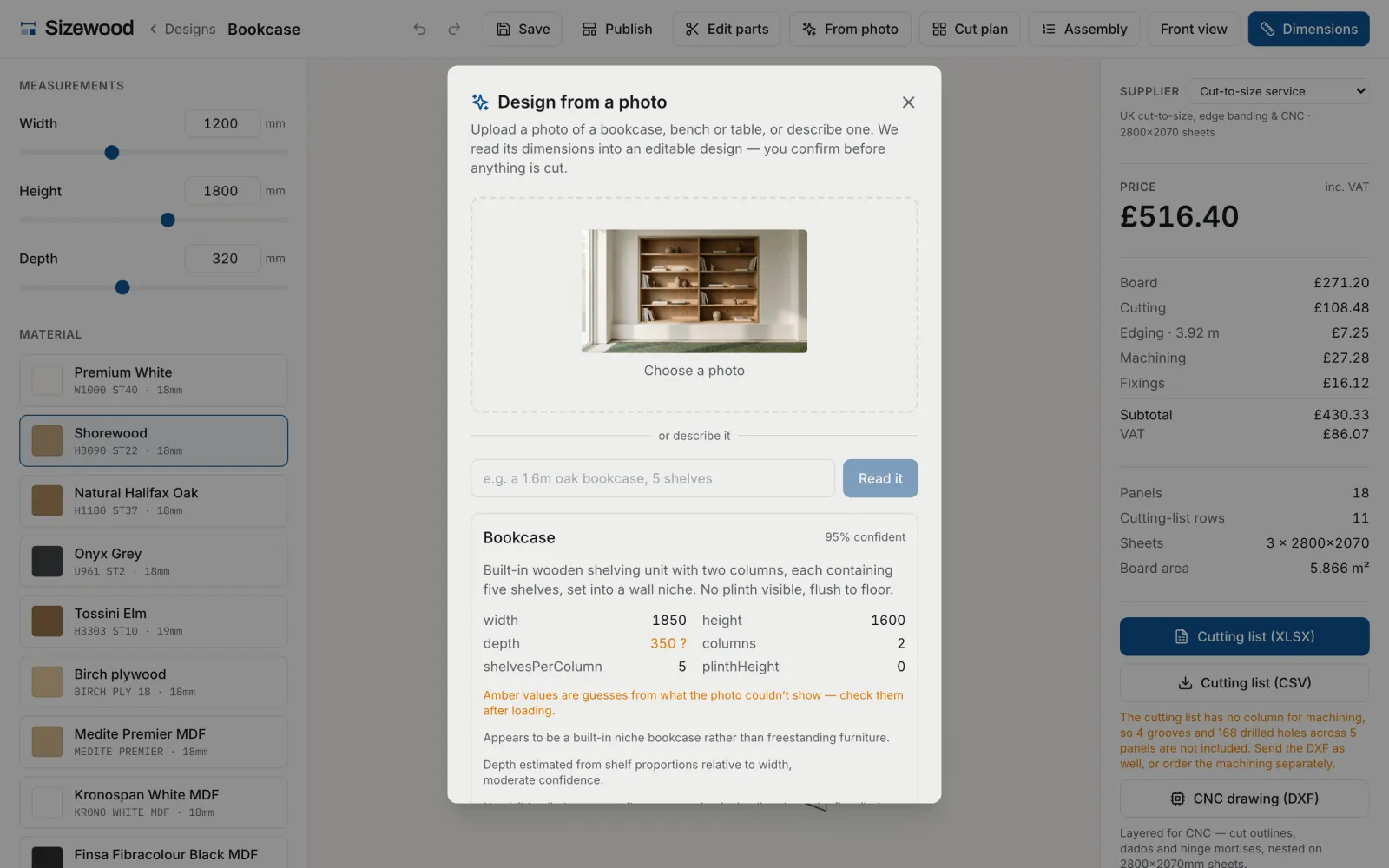Save the bookcase design
The width and height of the screenshot is (1389, 868).
523,29
